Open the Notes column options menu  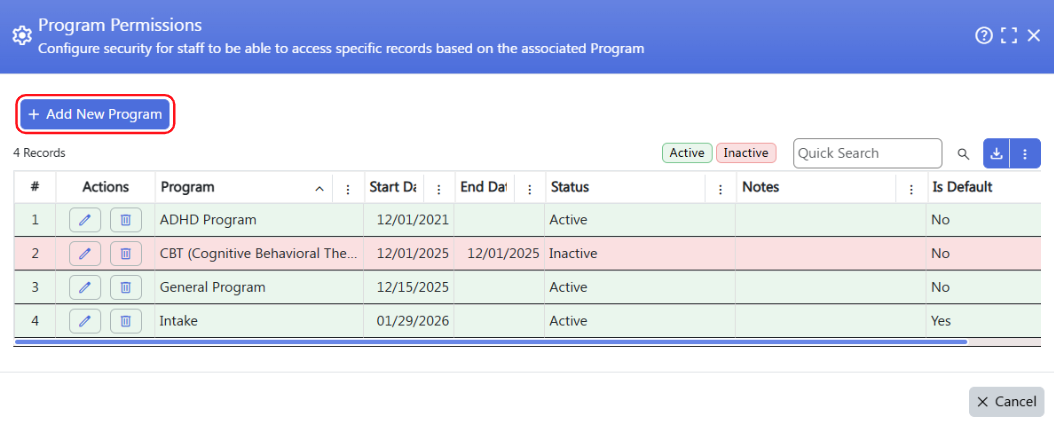tap(911, 190)
